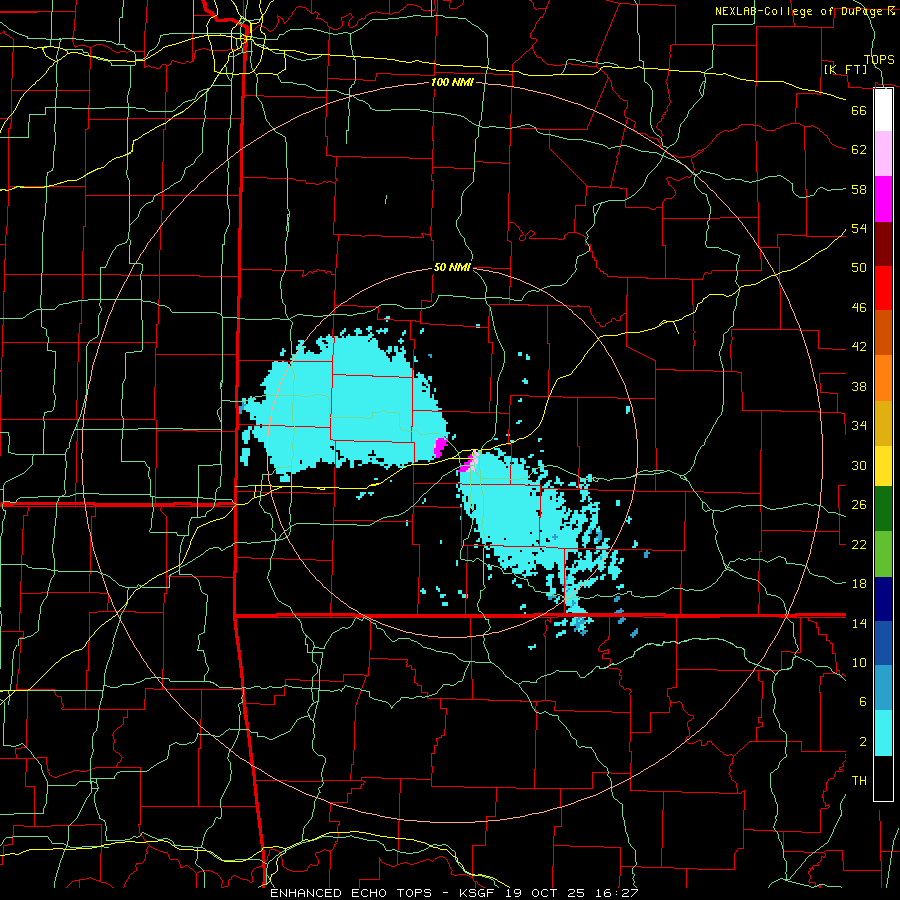Pick the dark red legend swatch
Image resolution: width=900 pixels, height=900 pixels.
tap(883, 244)
